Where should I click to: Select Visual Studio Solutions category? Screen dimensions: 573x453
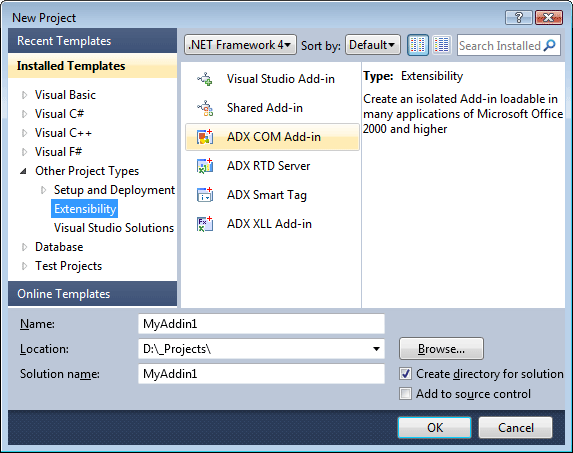(114, 228)
